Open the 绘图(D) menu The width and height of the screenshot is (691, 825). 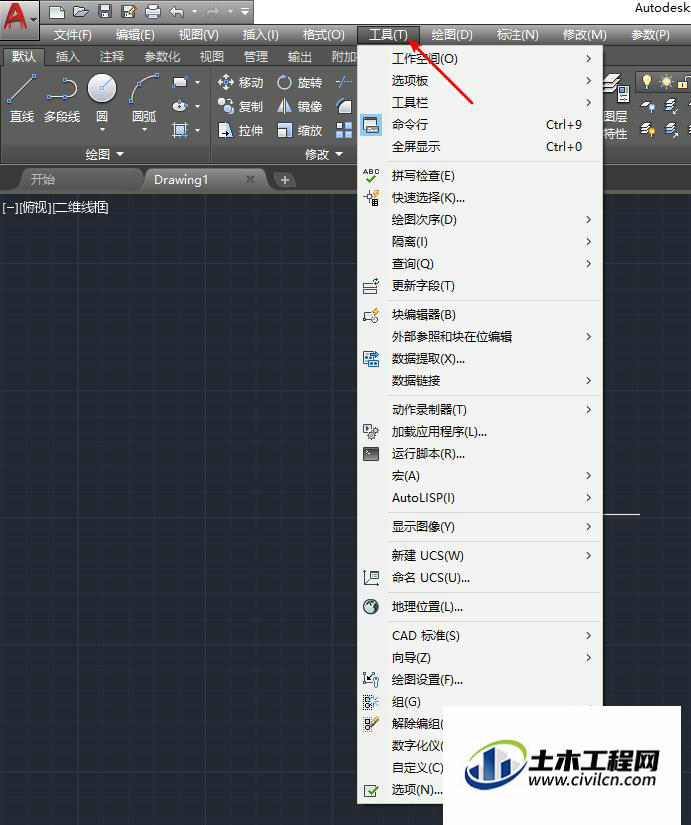(x=452, y=35)
